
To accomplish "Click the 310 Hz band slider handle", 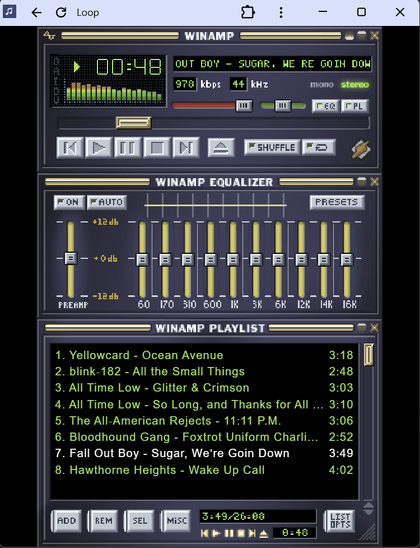I will [188, 260].
